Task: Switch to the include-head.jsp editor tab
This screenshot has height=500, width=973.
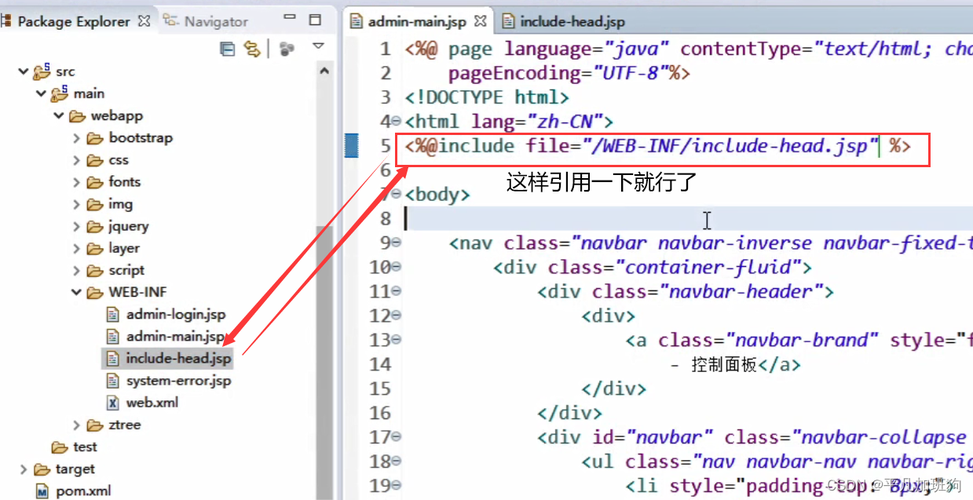Action: [x=571, y=21]
